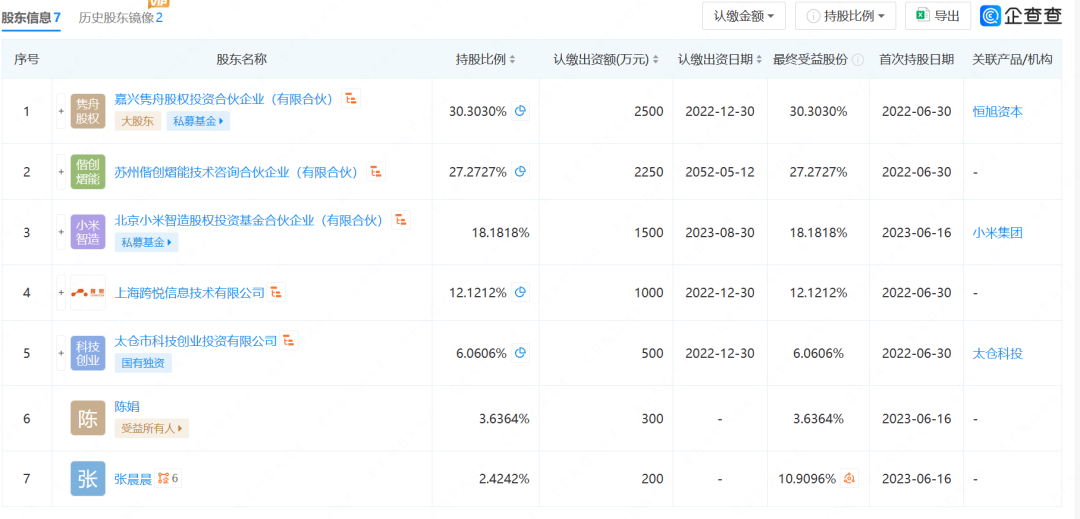
Task: Open the 认缴金额 dropdown
Action: tap(744, 16)
